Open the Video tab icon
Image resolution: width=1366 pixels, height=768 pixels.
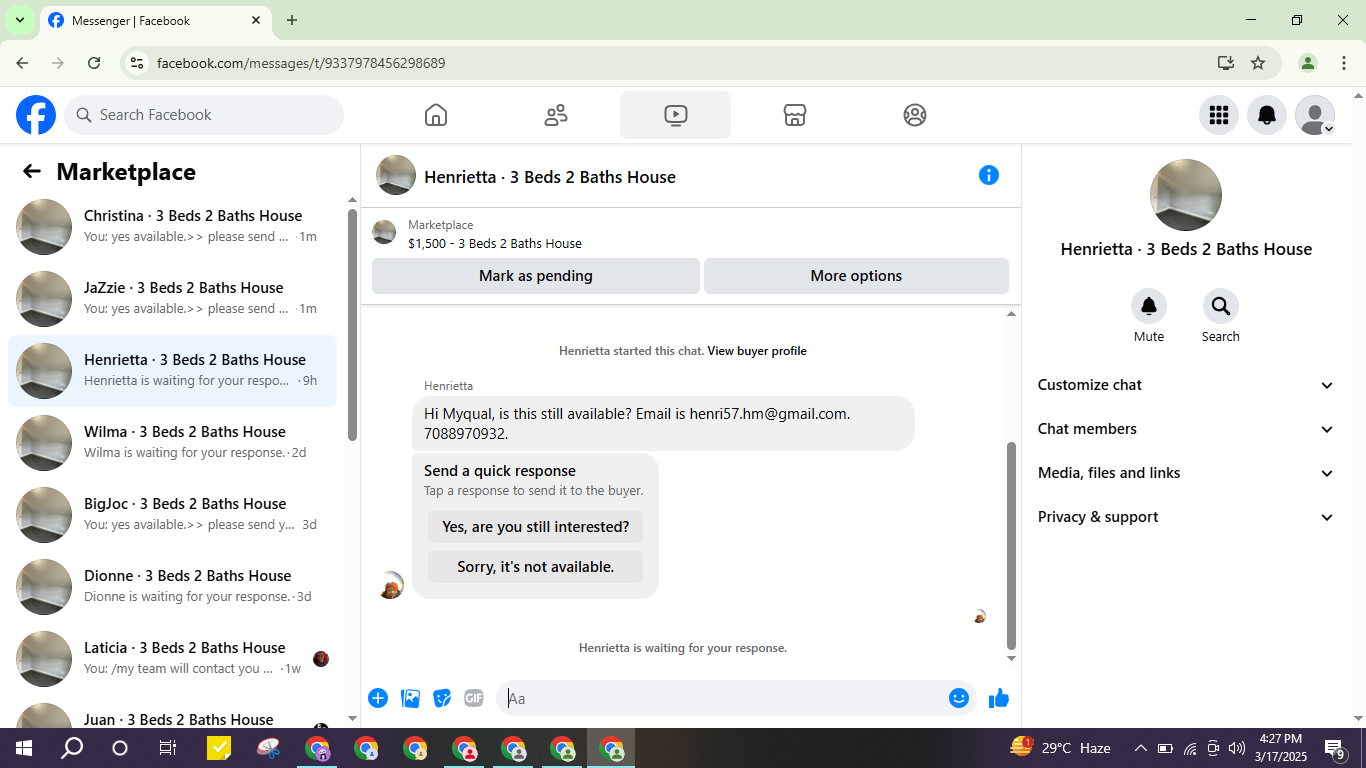pyautogui.click(x=675, y=115)
